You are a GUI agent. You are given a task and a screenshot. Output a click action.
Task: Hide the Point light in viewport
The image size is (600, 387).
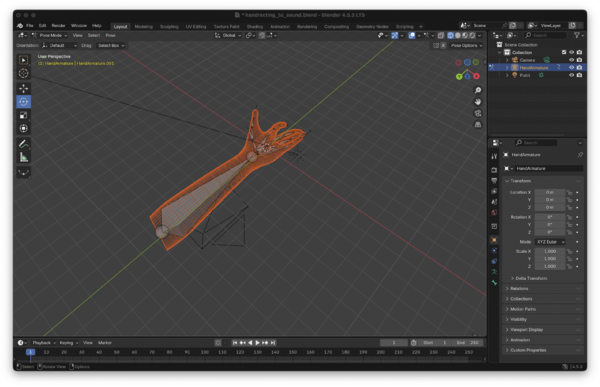571,75
